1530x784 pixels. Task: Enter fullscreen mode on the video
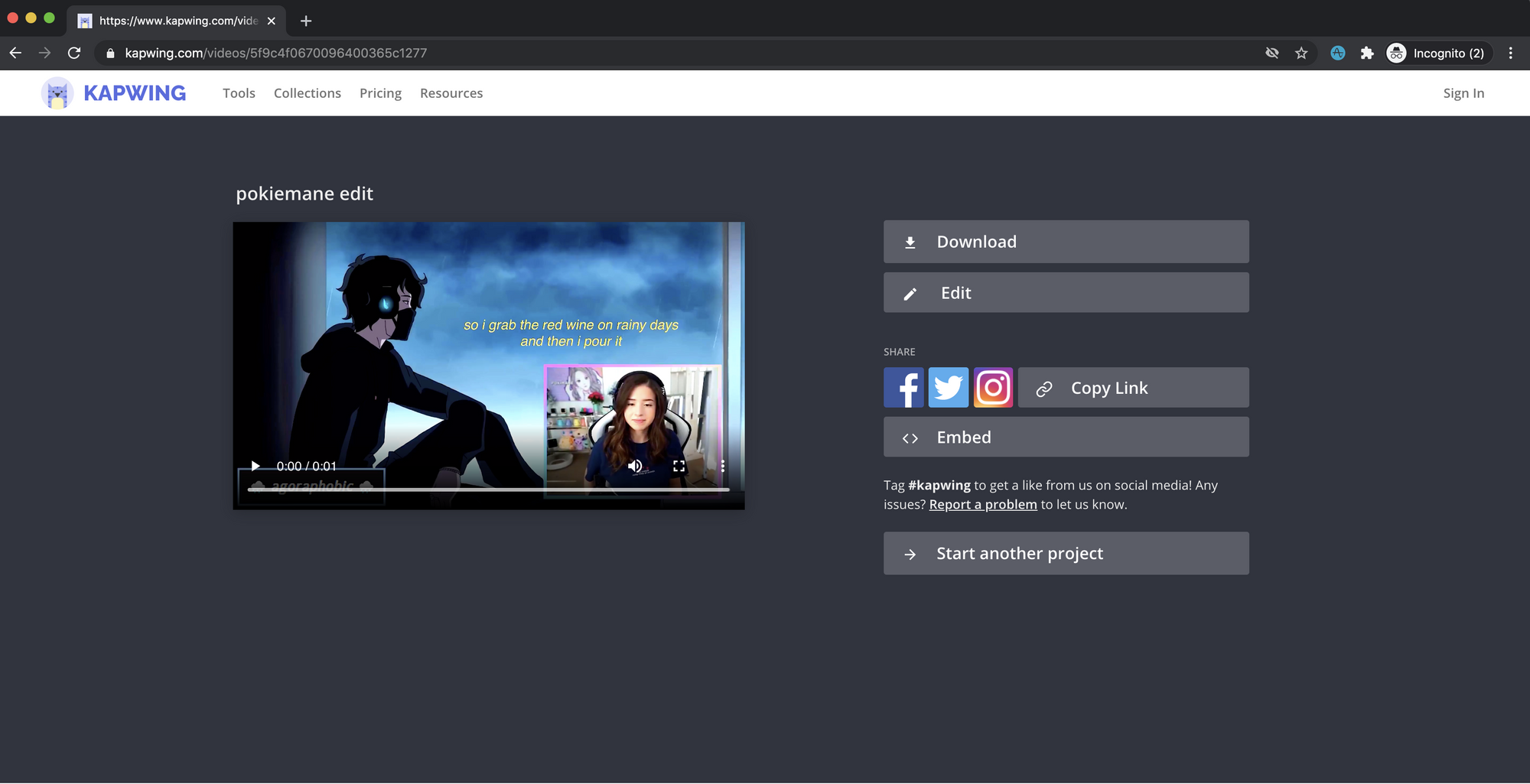pyautogui.click(x=679, y=466)
